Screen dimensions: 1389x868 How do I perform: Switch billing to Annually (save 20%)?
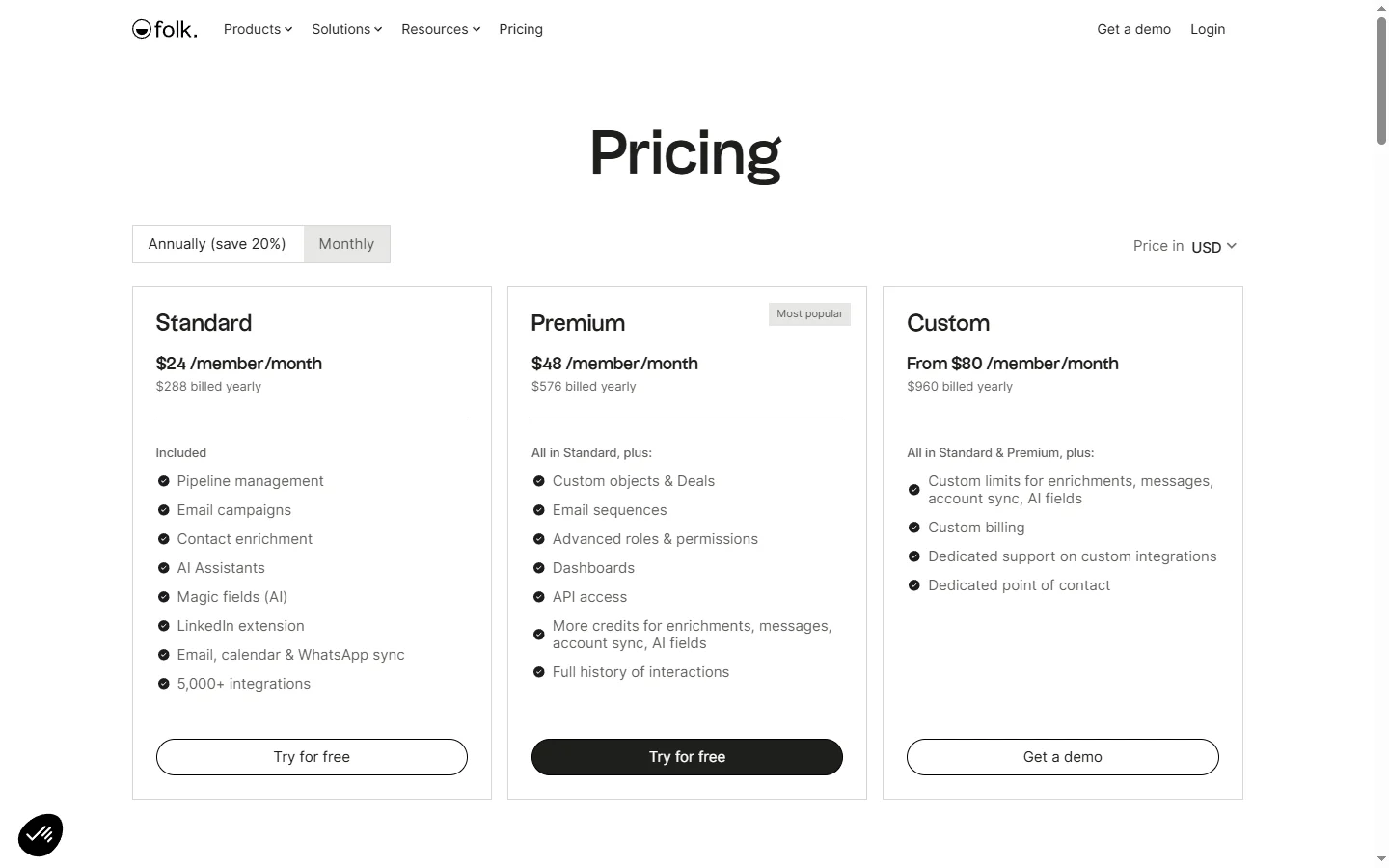point(217,244)
